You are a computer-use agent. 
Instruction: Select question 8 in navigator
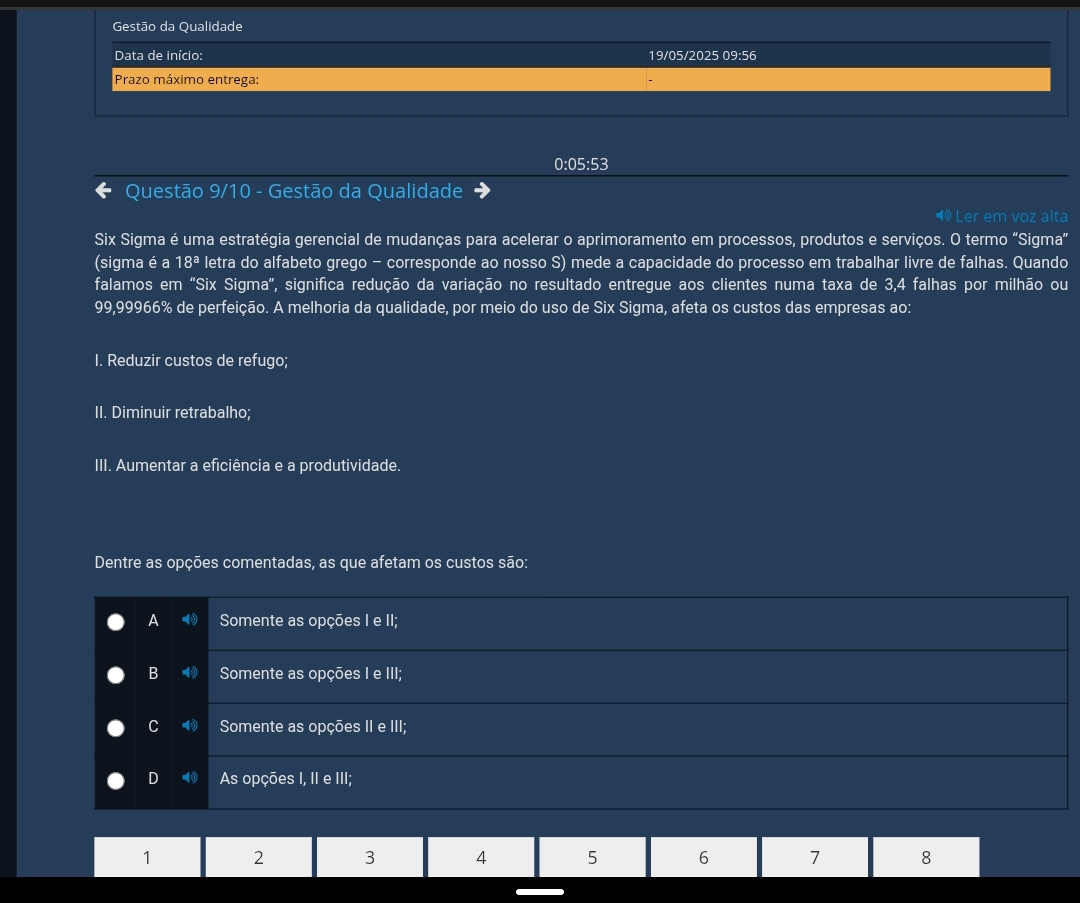(x=925, y=857)
